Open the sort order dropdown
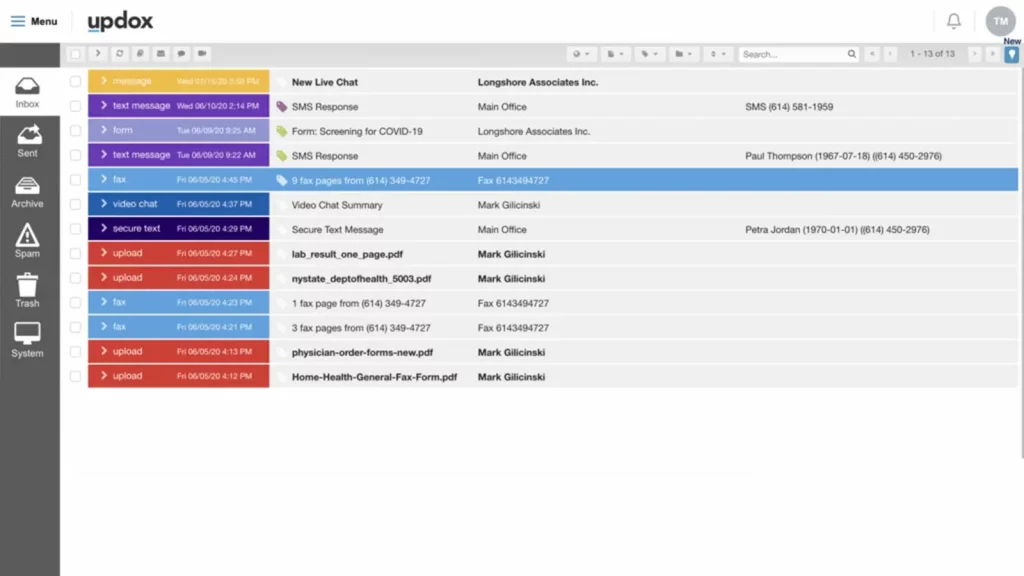Screen dimensions: 1024x576 [x=718, y=54]
